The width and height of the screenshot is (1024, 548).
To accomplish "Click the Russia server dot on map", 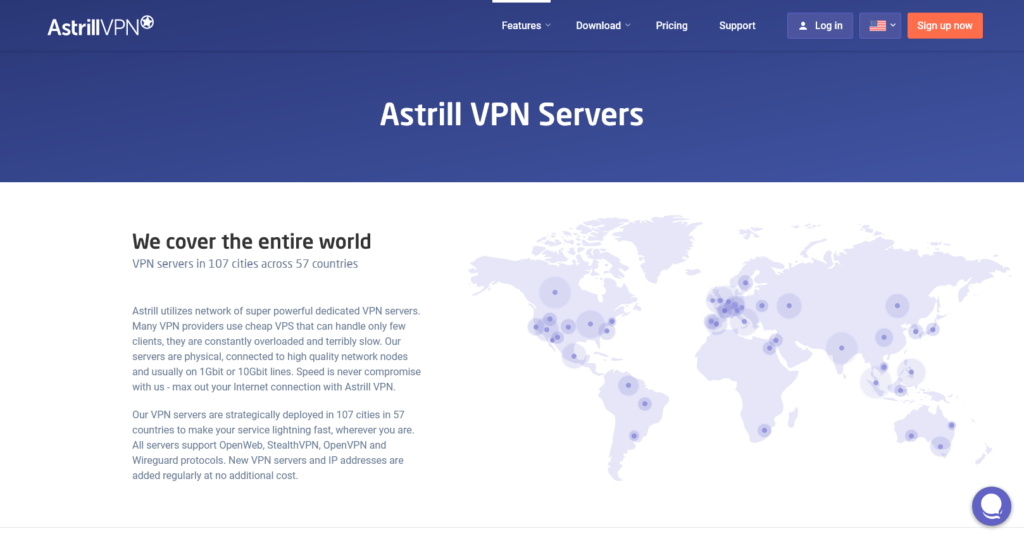I will [x=789, y=306].
